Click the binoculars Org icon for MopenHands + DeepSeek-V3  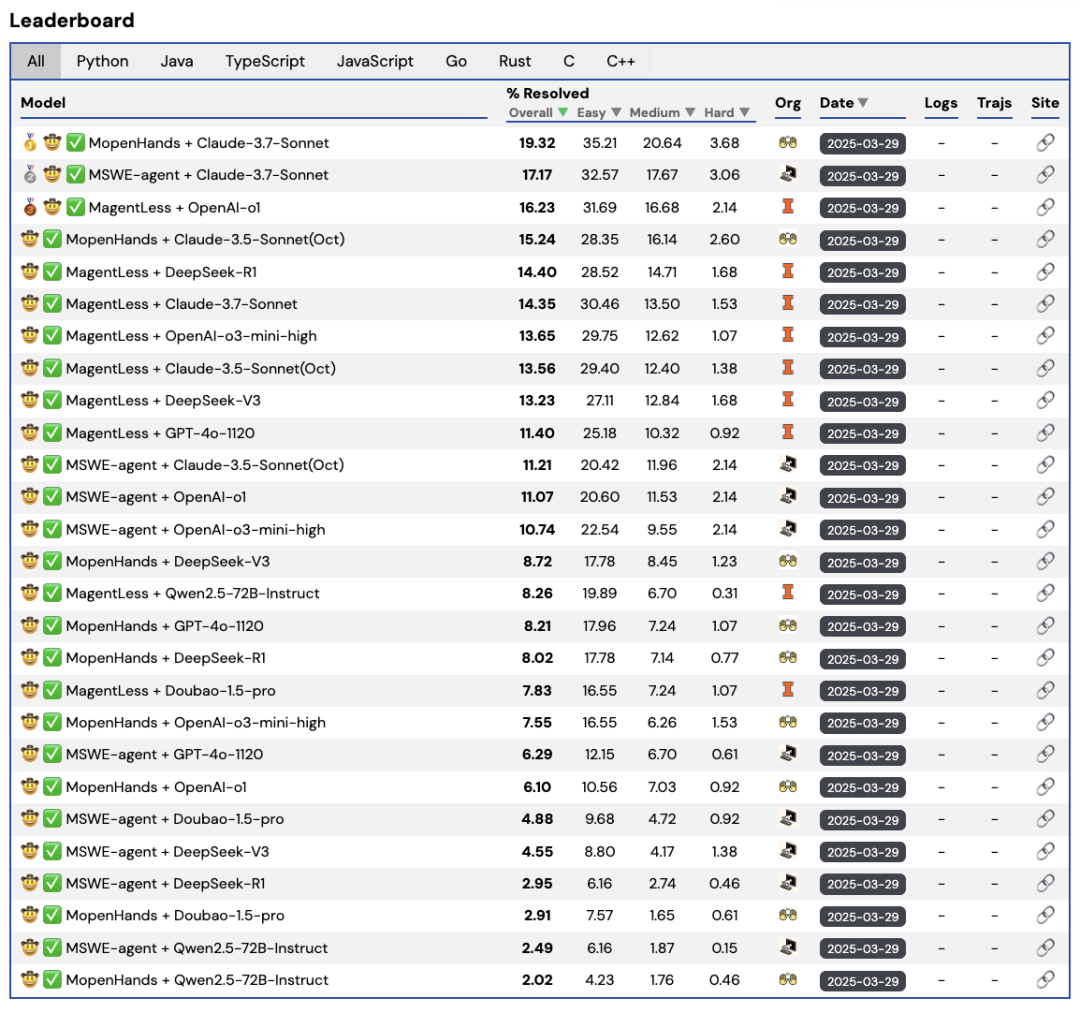coord(788,562)
